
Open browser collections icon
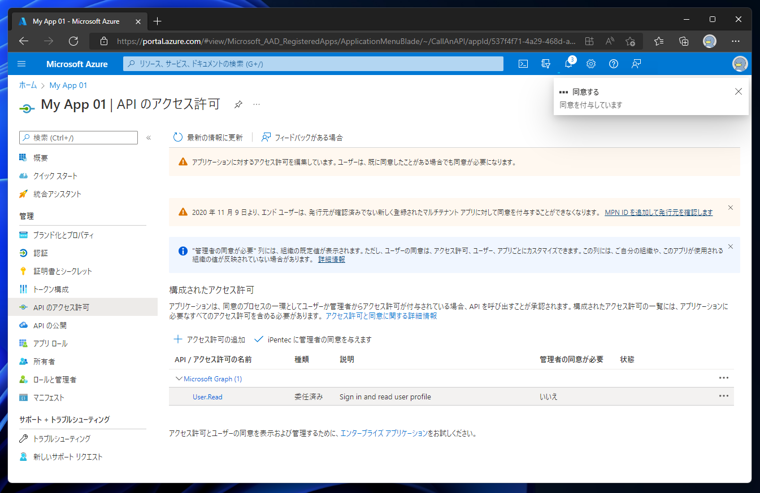[683, 41]
